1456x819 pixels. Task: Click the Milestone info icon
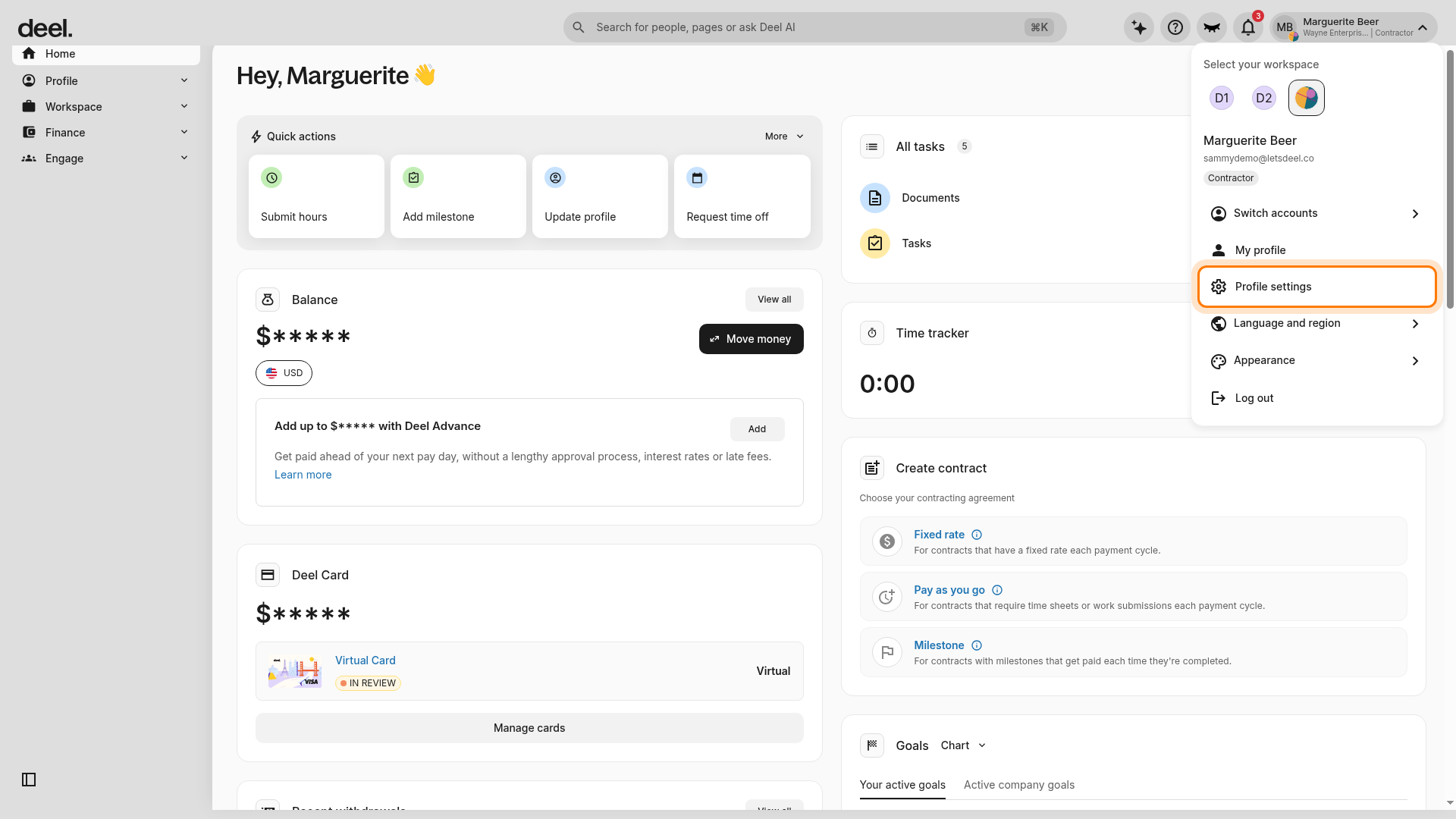pos(977,645)
